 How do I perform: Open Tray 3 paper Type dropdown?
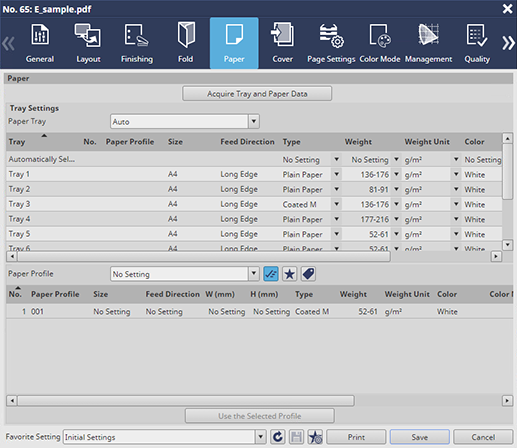point(336,204)
